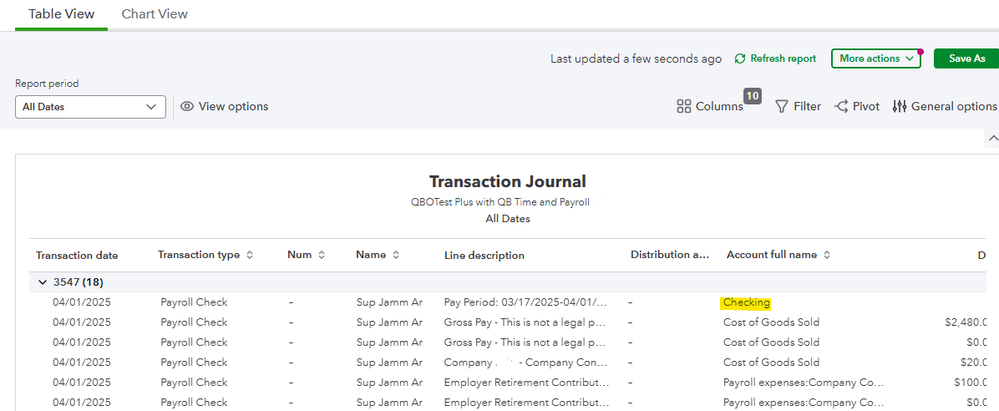Click the highlighted Checking account cell

pos(746,303)
